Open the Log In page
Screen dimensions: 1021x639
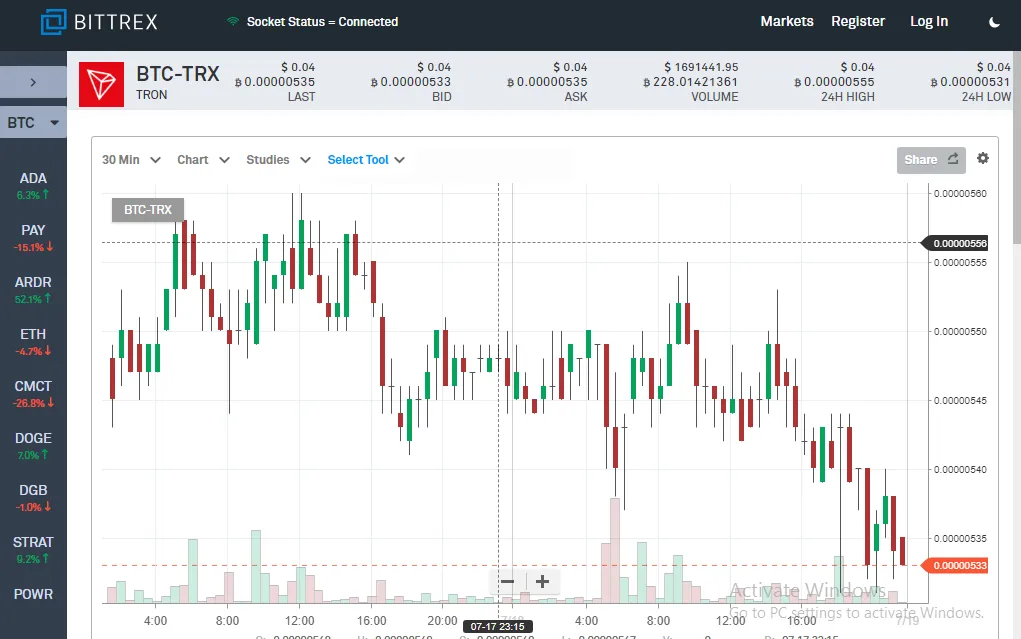click(929, 21)
